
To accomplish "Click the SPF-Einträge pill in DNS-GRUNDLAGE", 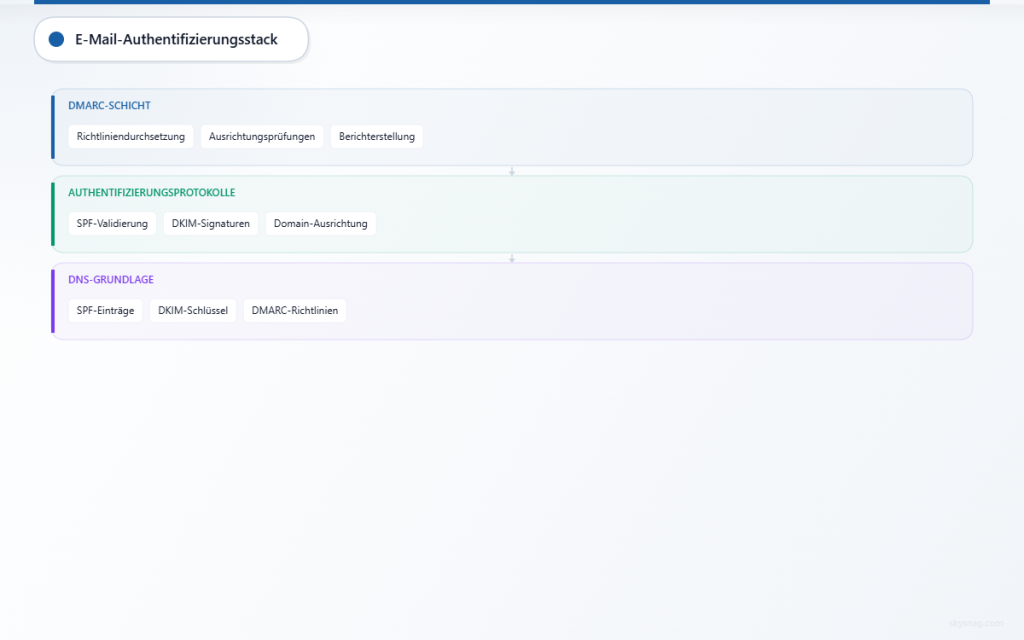I will [105, 310].
